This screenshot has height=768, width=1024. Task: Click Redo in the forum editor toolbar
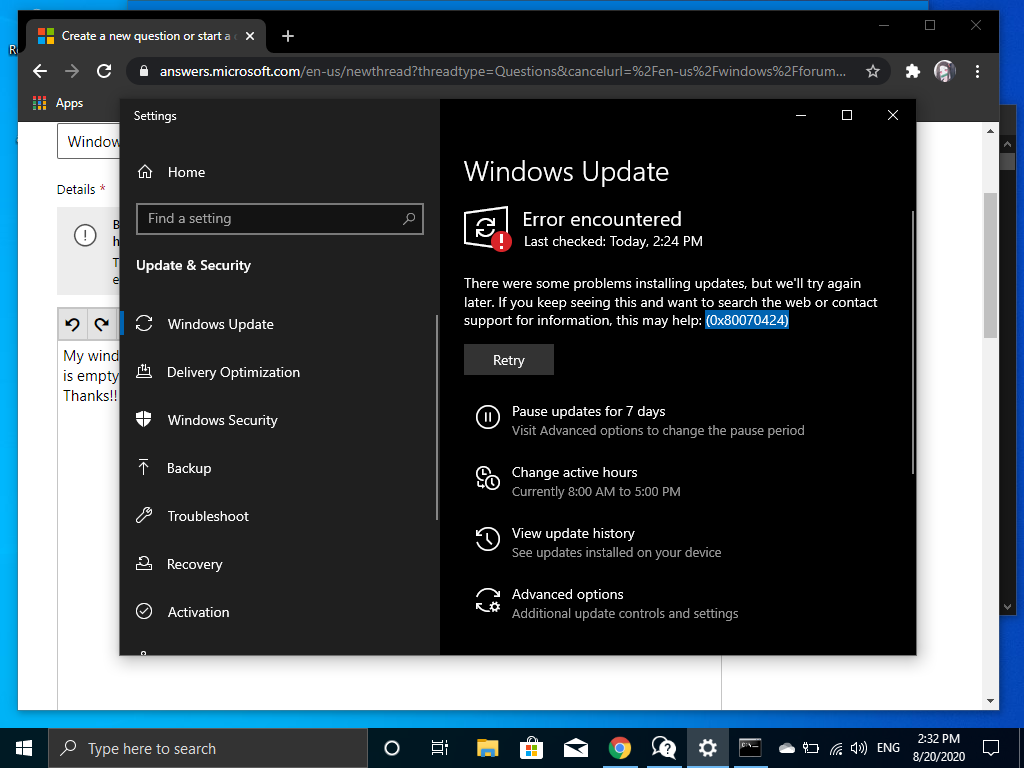[x=101, y=324]
